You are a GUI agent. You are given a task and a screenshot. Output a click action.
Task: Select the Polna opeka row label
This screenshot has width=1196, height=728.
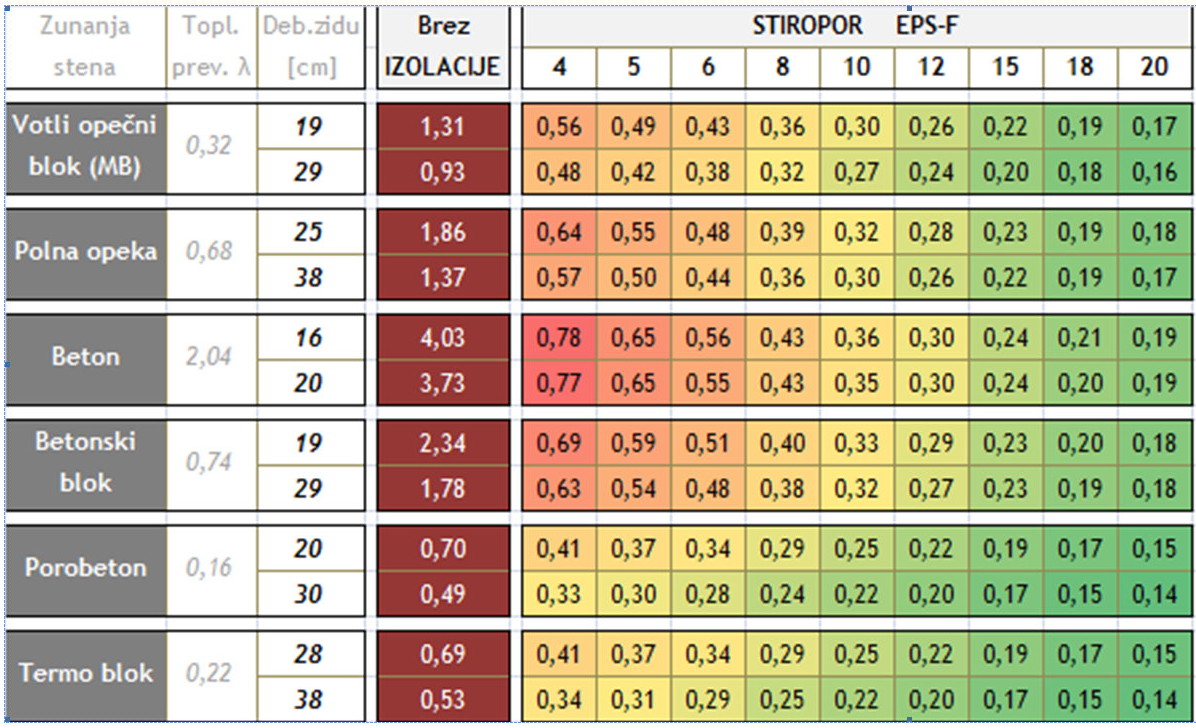pyautogui.click(x=85, y=253)
